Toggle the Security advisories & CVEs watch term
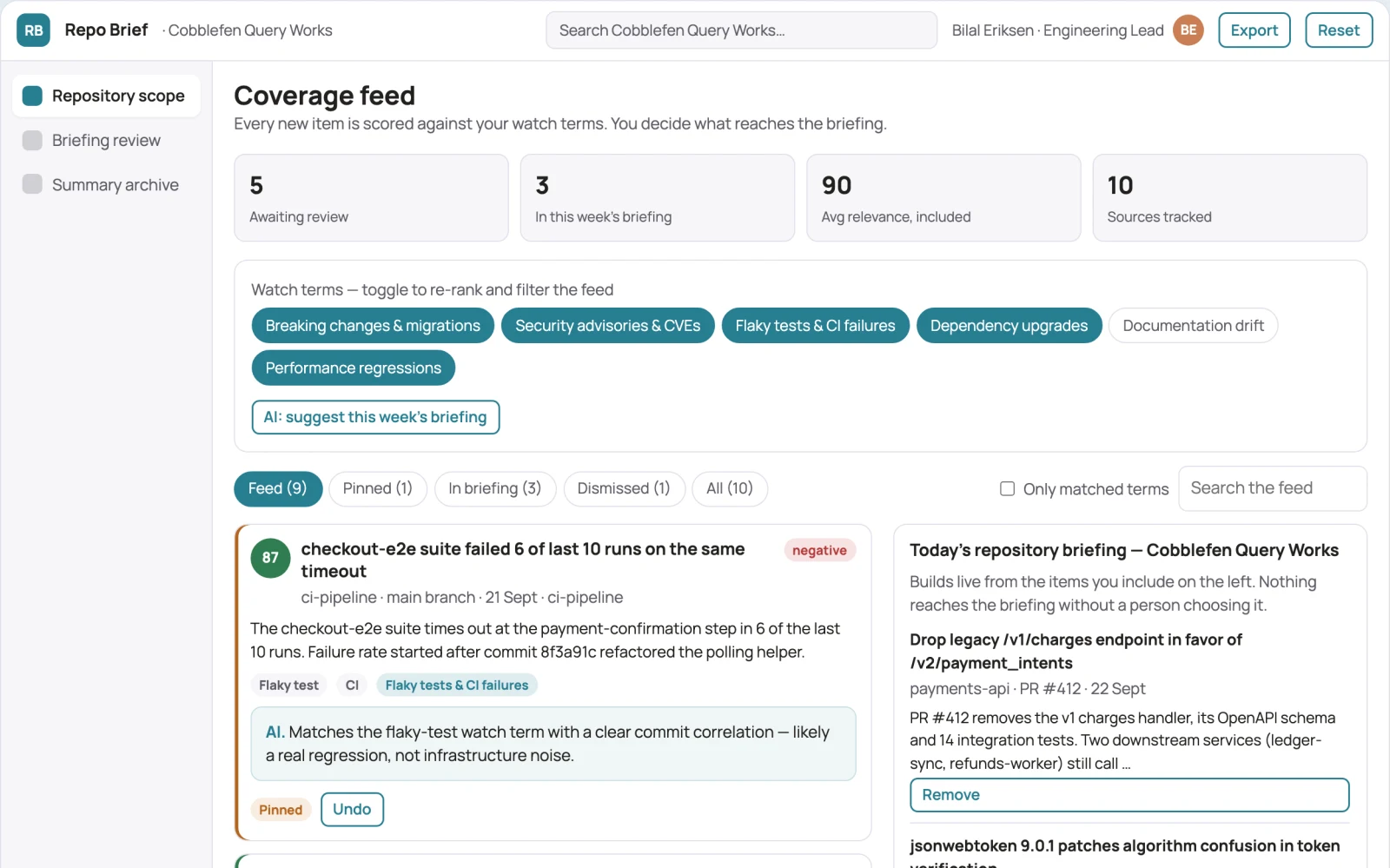Viewport: 1390px width, 868px height. [607, 326]
